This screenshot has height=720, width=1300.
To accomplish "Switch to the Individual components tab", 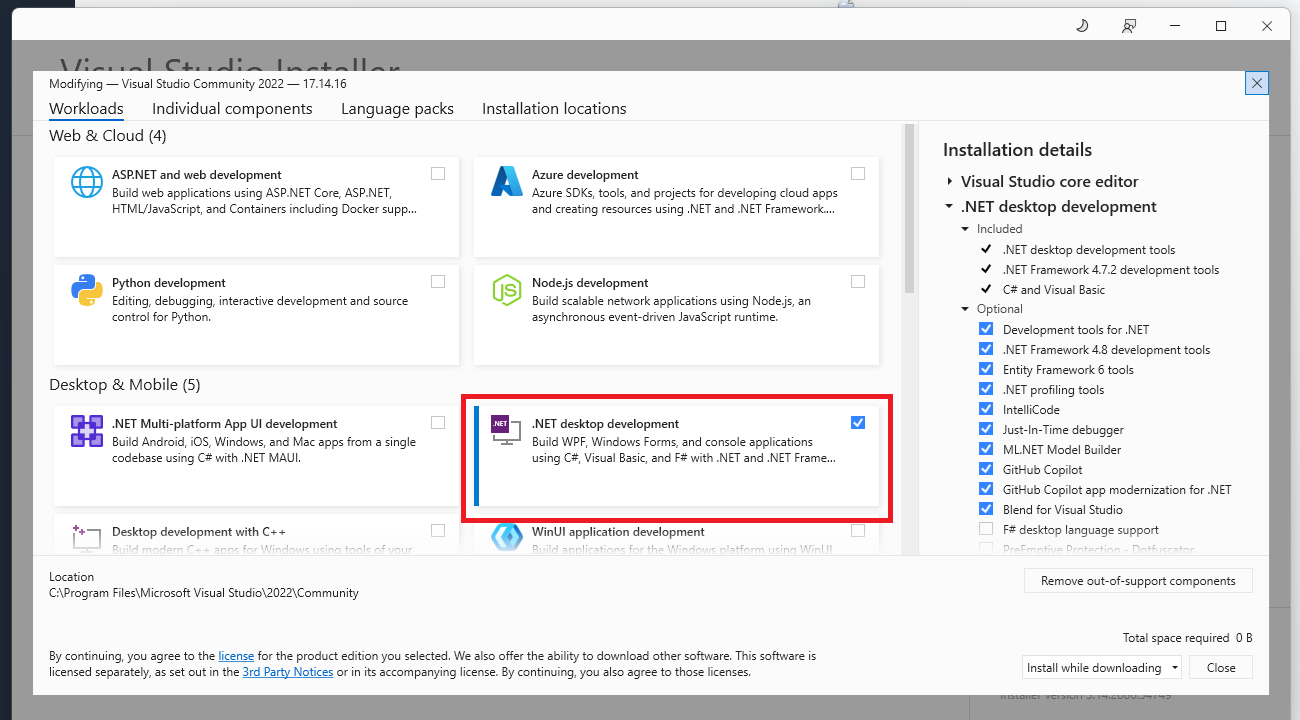I will (232, 109).
